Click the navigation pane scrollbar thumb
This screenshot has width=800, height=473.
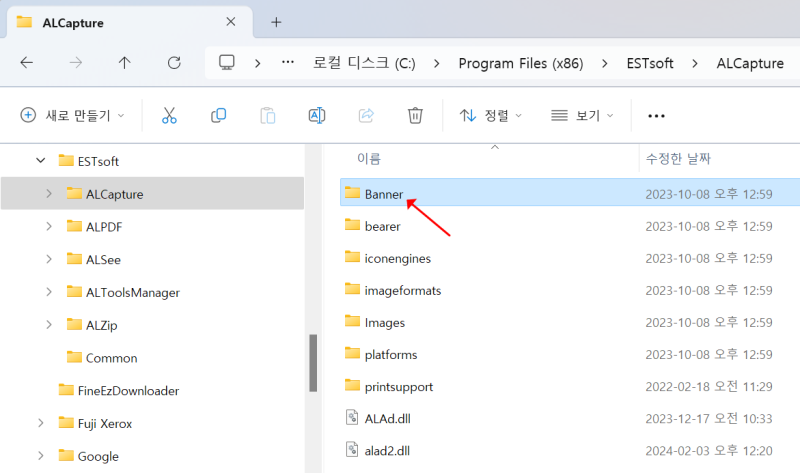coord(313,363)
